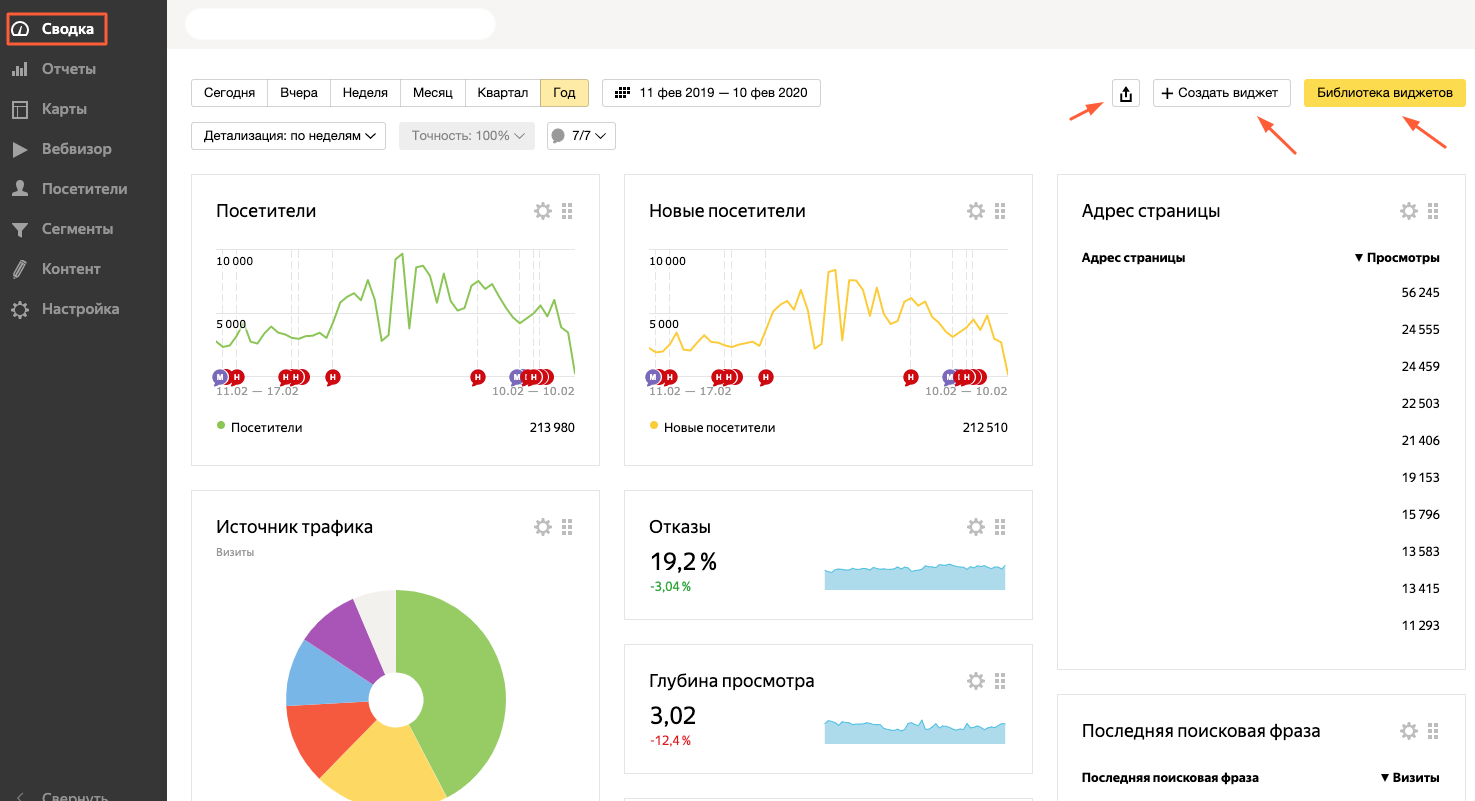The height and width of the screenshot is (801, 1475).
Task: Open the date range picker 11 фев 2019
Action: coord(711,93)
